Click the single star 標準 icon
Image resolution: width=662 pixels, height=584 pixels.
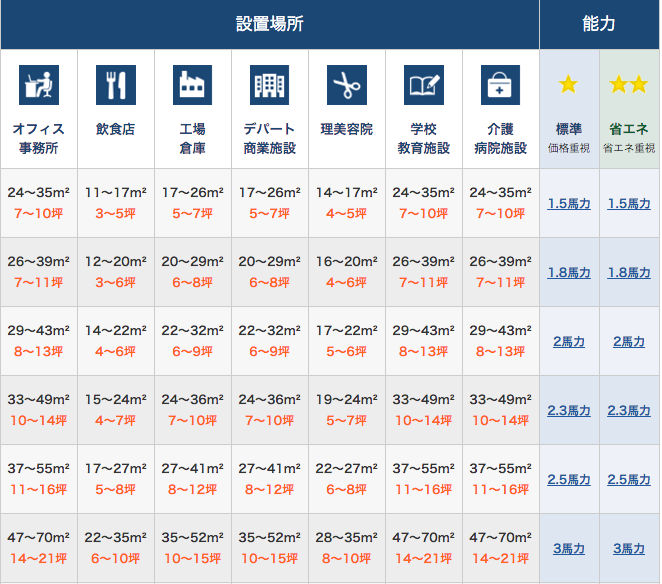click(x=568, y=84)
